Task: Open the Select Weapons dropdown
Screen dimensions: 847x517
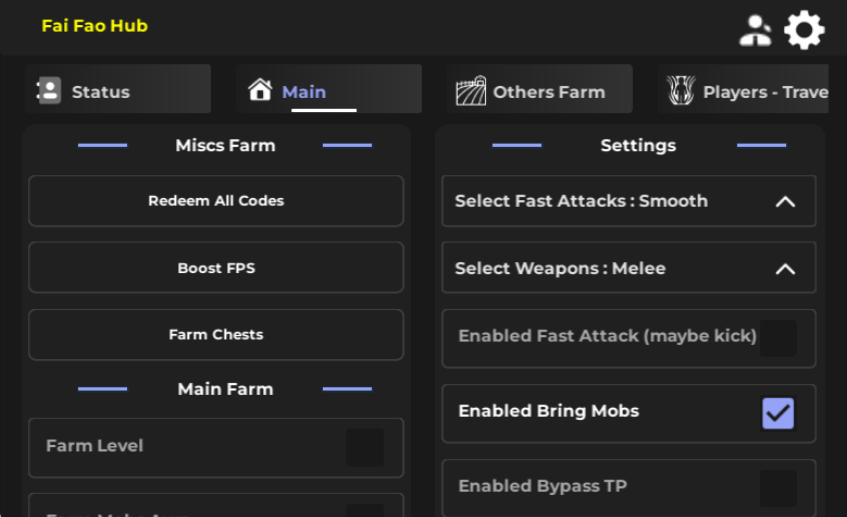Action: pyautogui.click(x=629, y=268)
